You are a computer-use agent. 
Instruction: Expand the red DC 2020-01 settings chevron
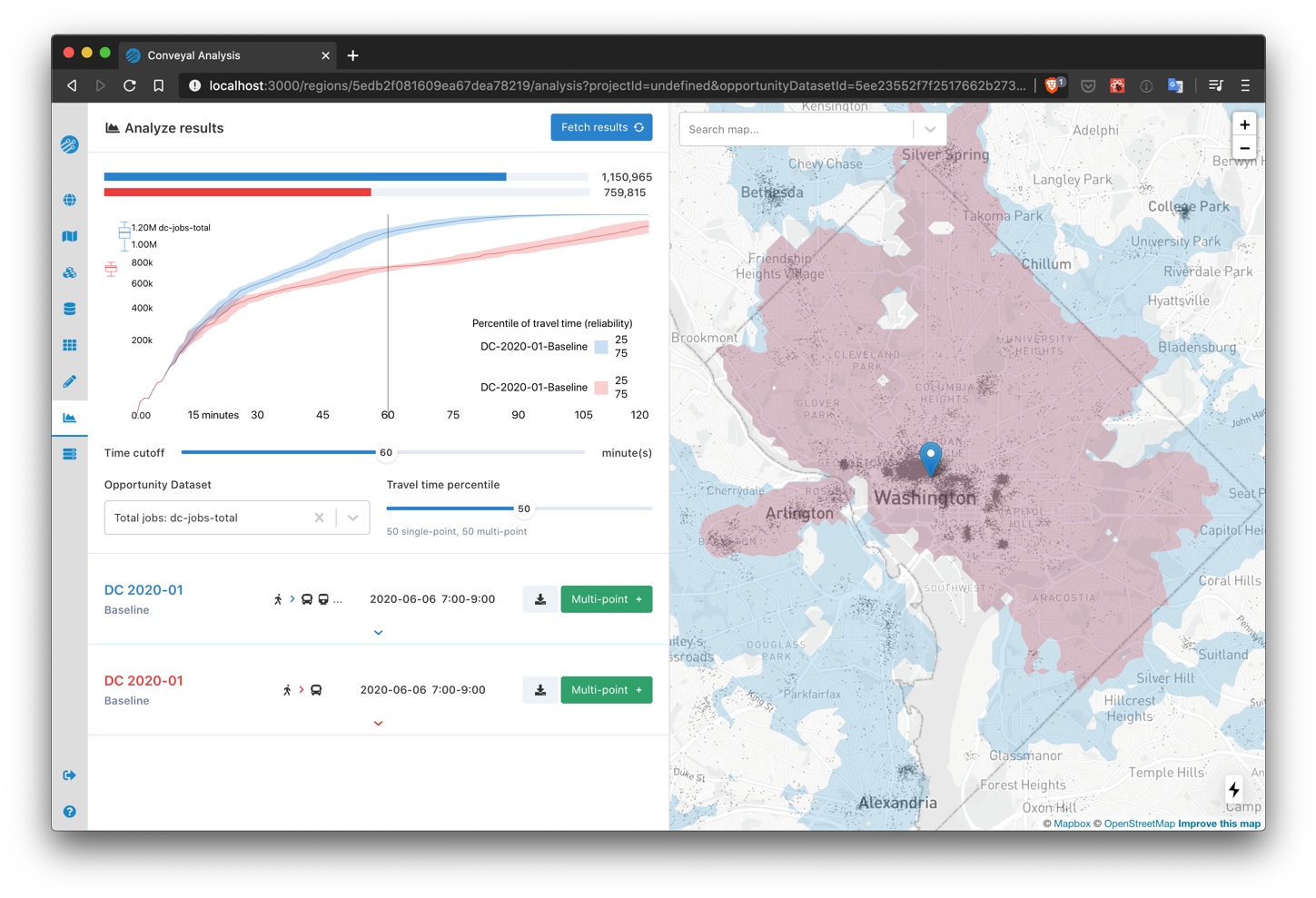(x=378, y=724)
